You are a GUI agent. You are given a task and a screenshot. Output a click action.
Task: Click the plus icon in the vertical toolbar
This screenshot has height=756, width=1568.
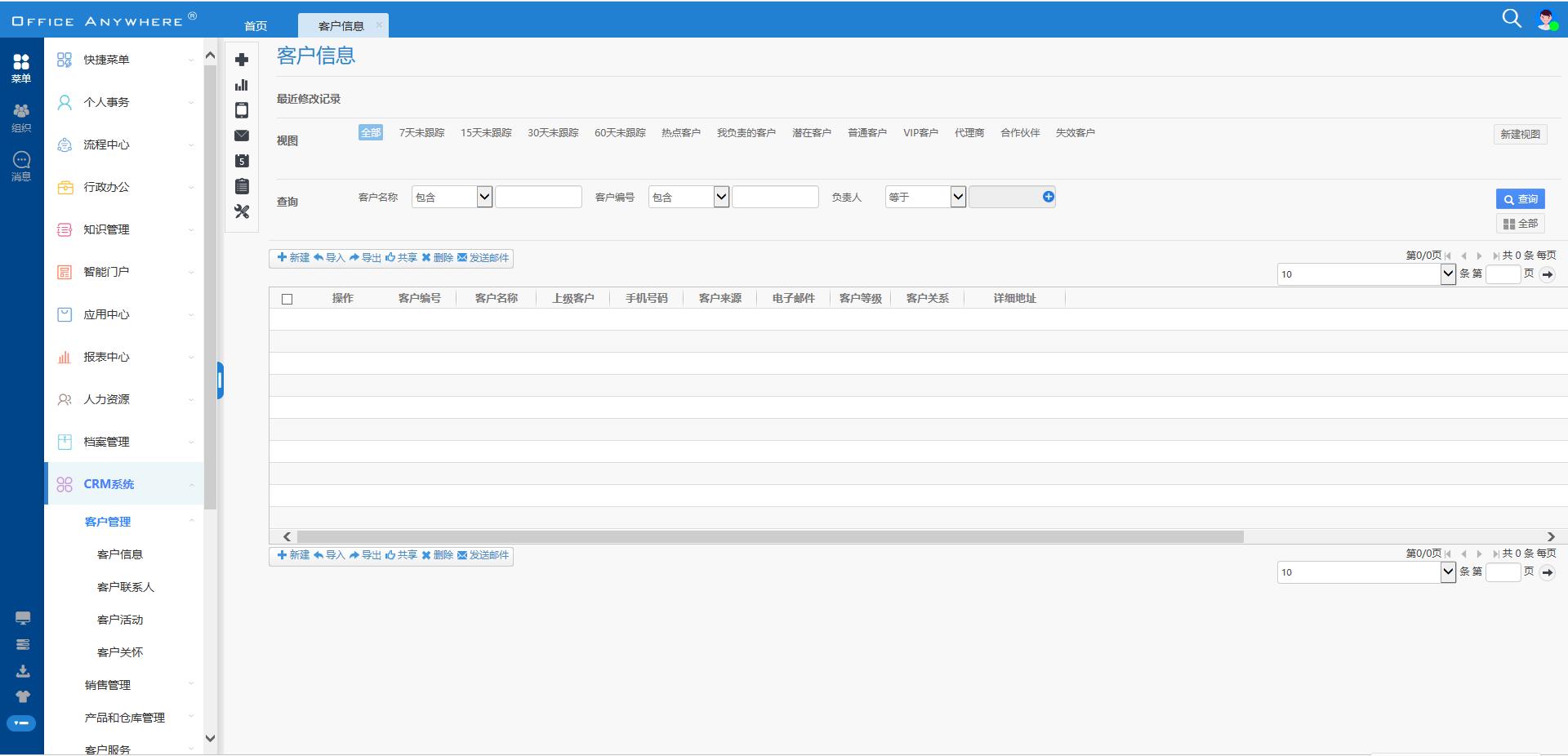242,60
